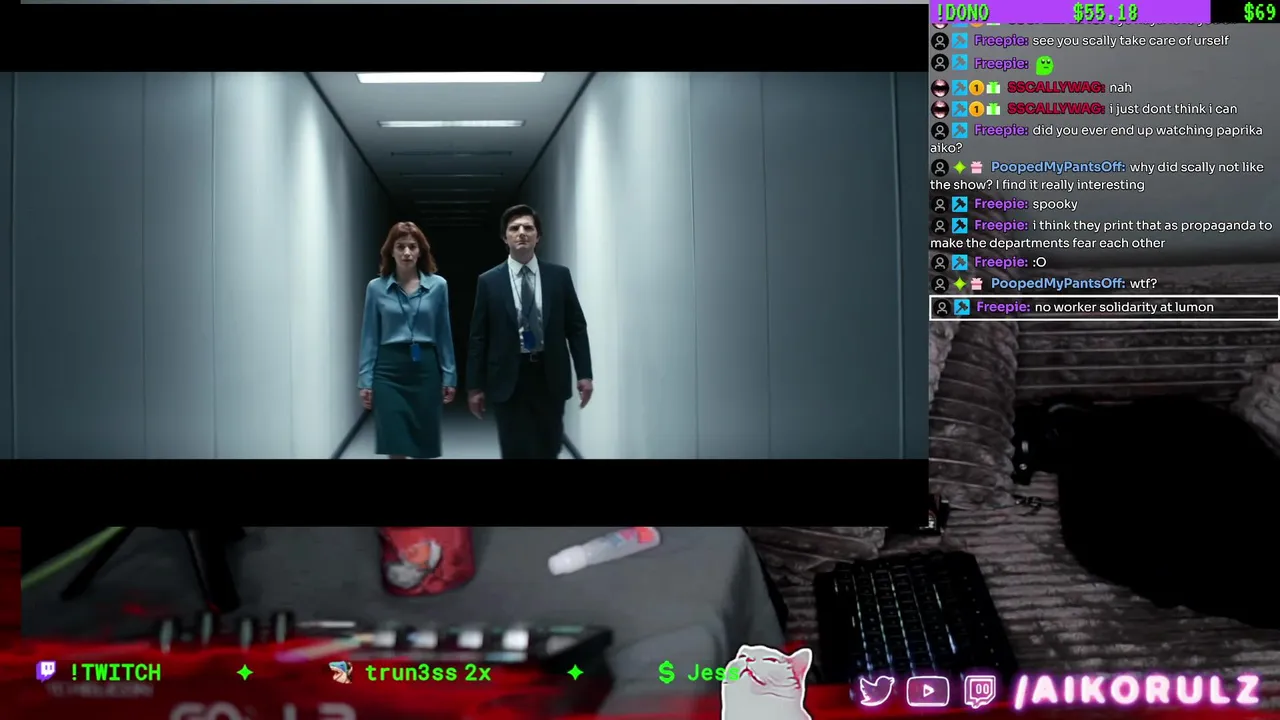Open SSCALLYWAG's name on 'i just dont think' message
This screenshot has height=720, width=1280.
click(1055, 108)
